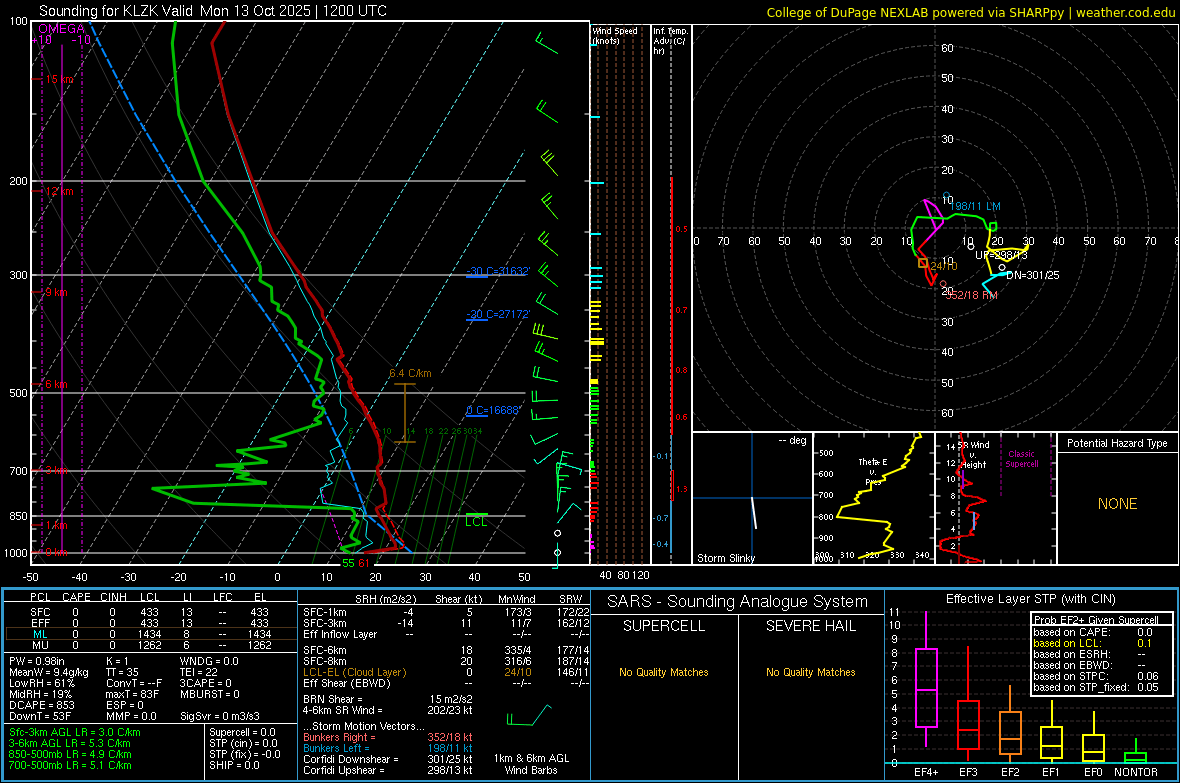Click the Corfidi Upshear = 298/13 kt line
This screenshot has width=1180, height=783.
388,770
